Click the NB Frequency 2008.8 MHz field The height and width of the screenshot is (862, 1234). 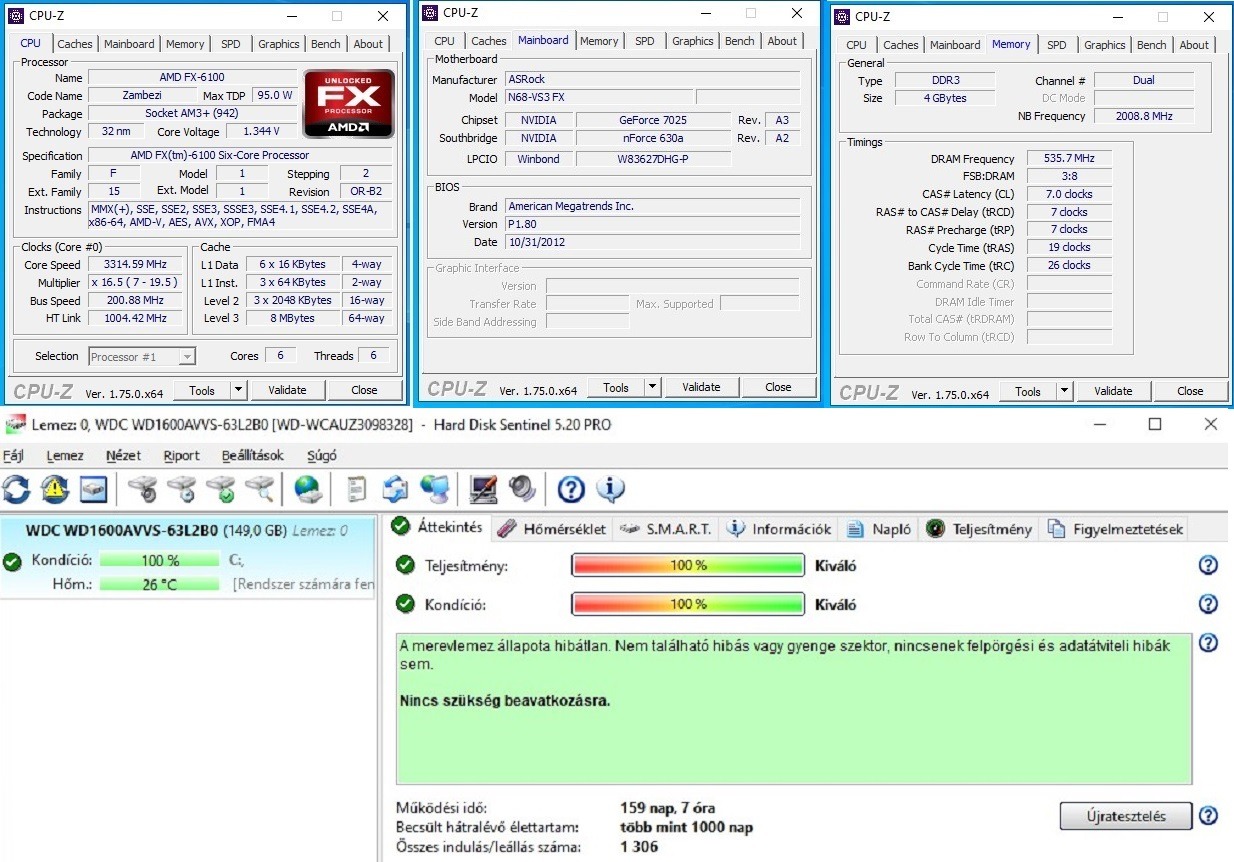pyautogui.click(x=1144, y=116)
